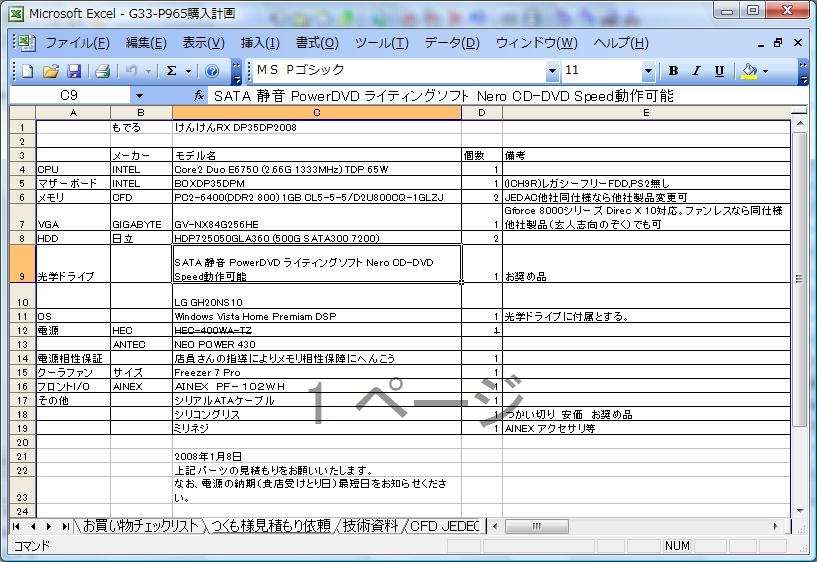817x562 pixels.
Task: Switch to 技術資料 sheet tab
Action: [370, 526]
